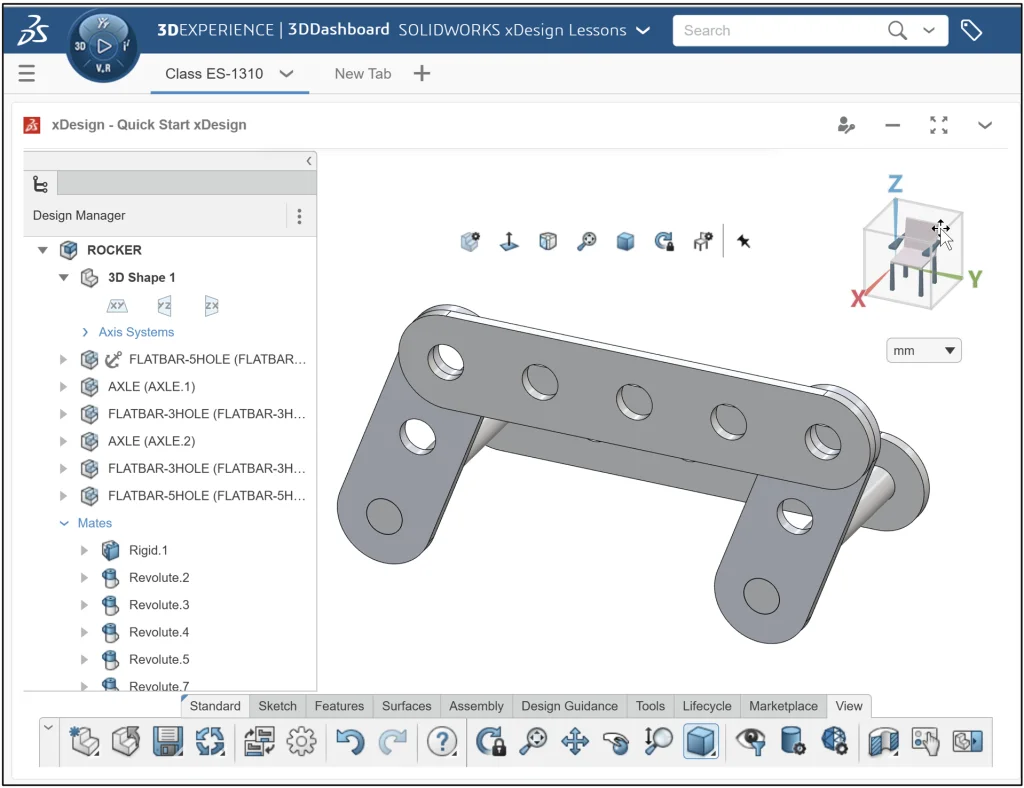
Task: Open the mm units dropdown
Action: point(923,350)
